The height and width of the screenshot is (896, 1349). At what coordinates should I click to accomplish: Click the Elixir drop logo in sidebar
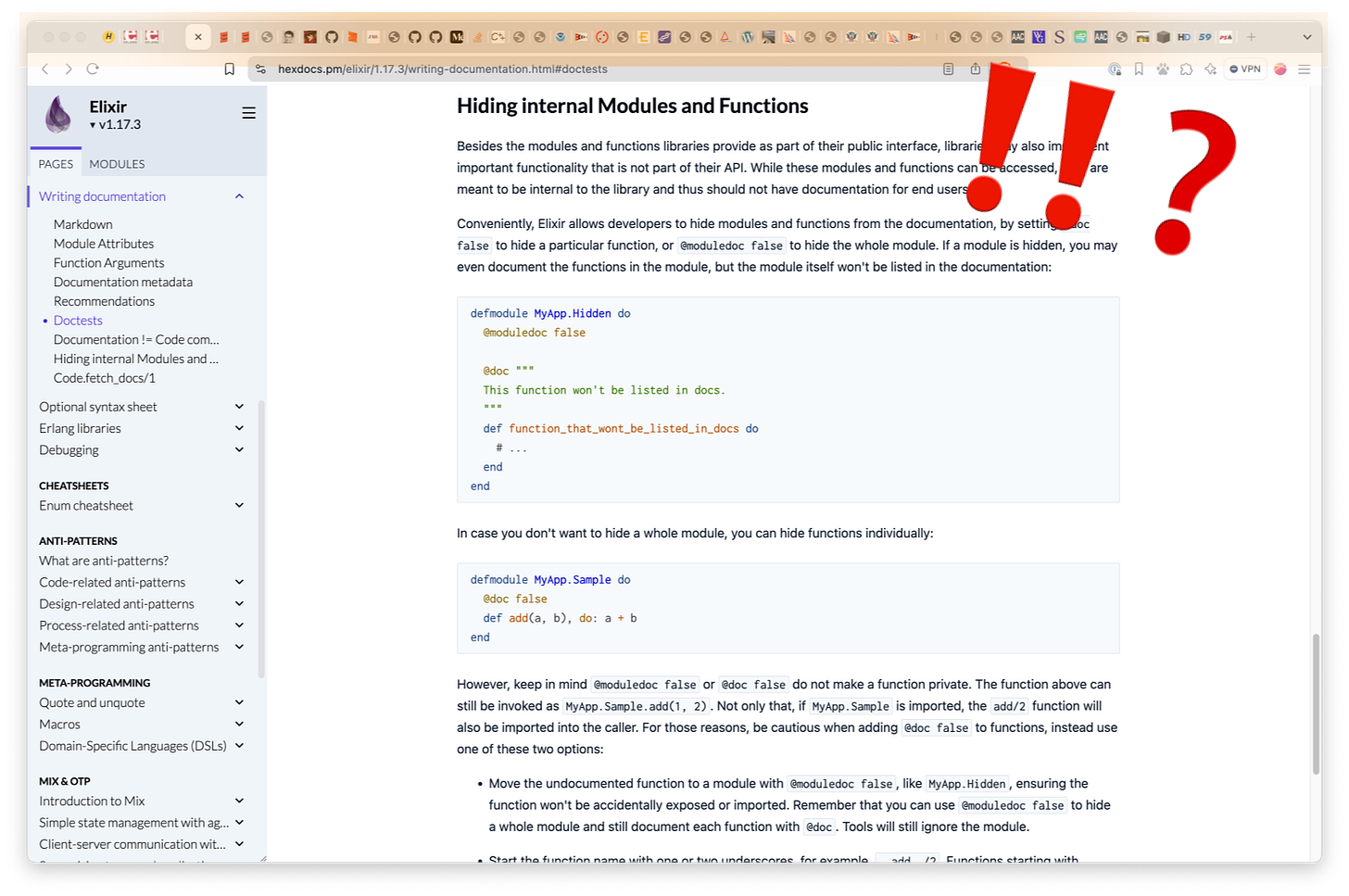[x=58, y=115]
